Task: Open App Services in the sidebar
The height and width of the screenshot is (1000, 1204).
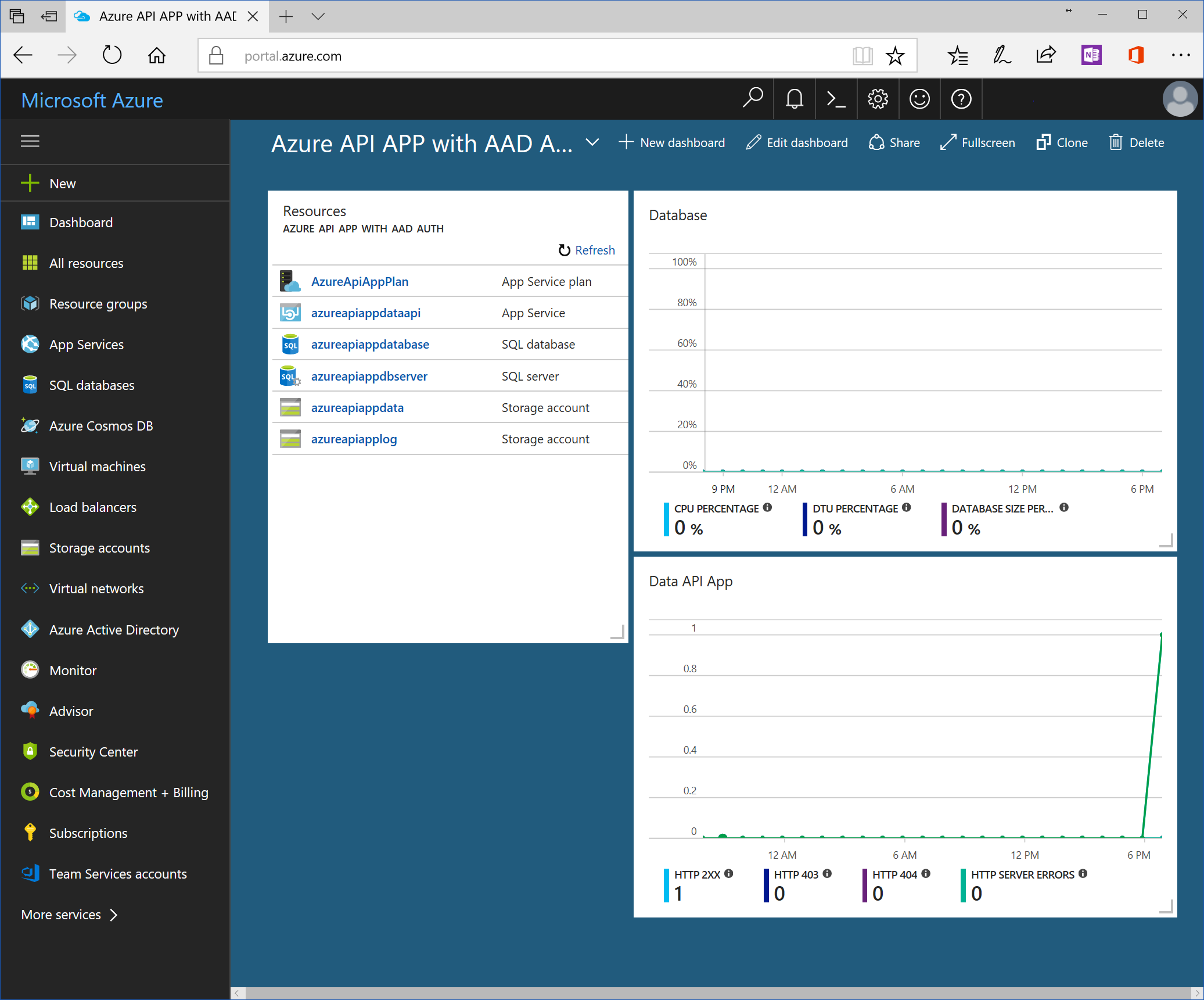Action: coord(86,345)
